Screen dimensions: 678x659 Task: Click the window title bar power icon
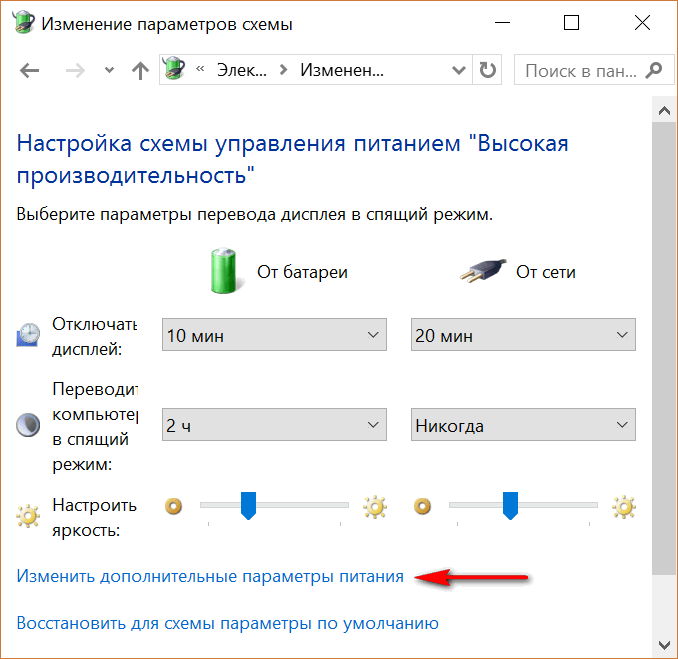[24, 21]
